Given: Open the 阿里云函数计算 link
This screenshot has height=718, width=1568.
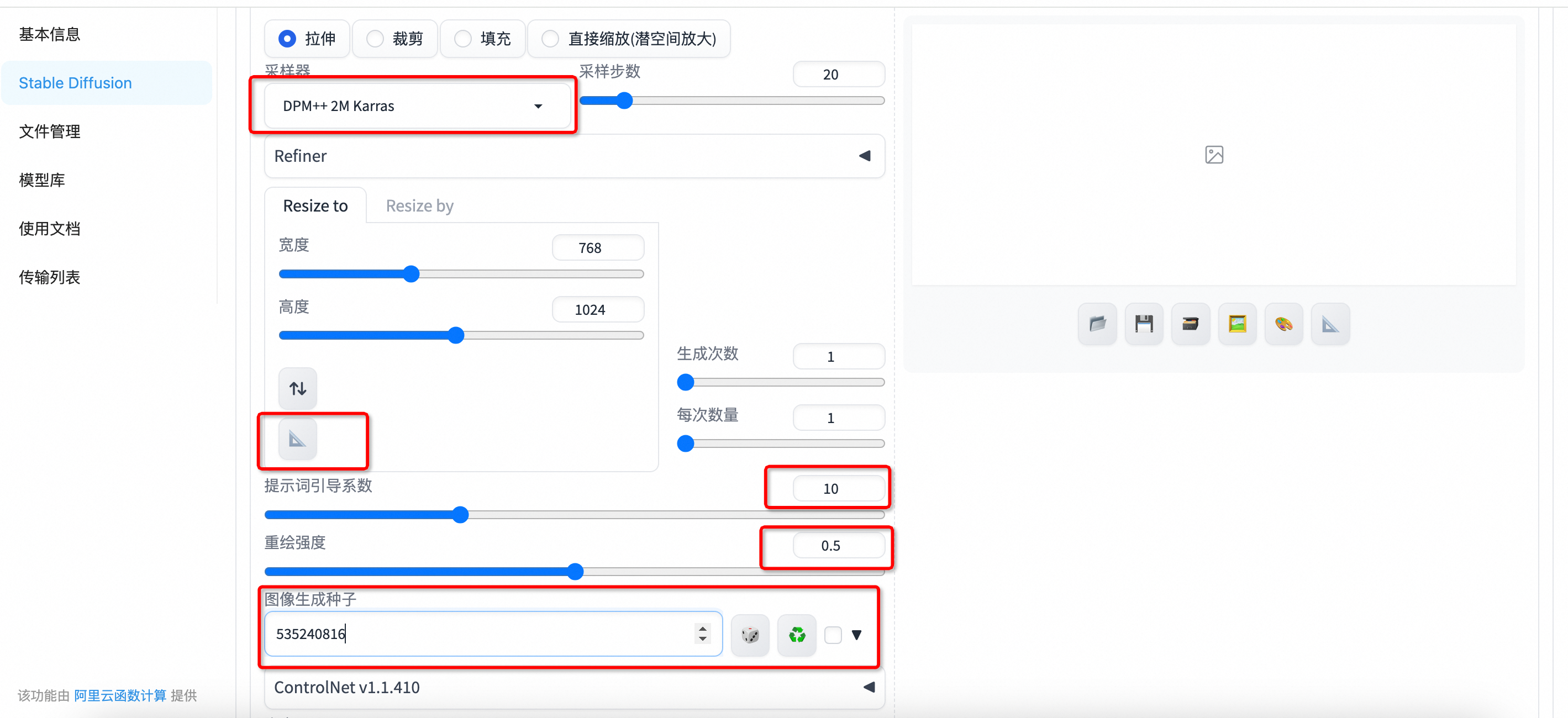Looking at the screenshot, I should [120, 695].
